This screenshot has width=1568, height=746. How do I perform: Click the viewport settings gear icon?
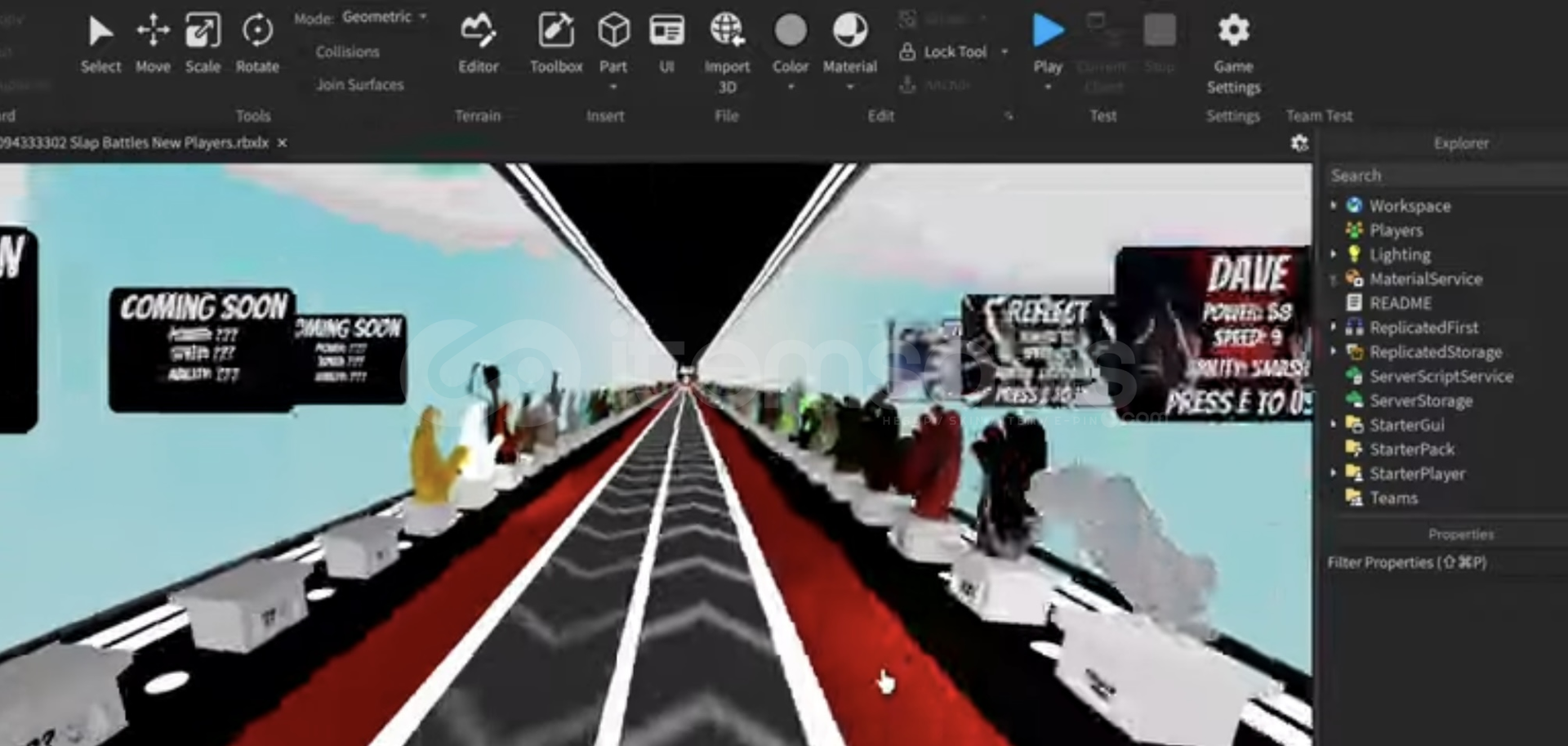coord(1299,144)
